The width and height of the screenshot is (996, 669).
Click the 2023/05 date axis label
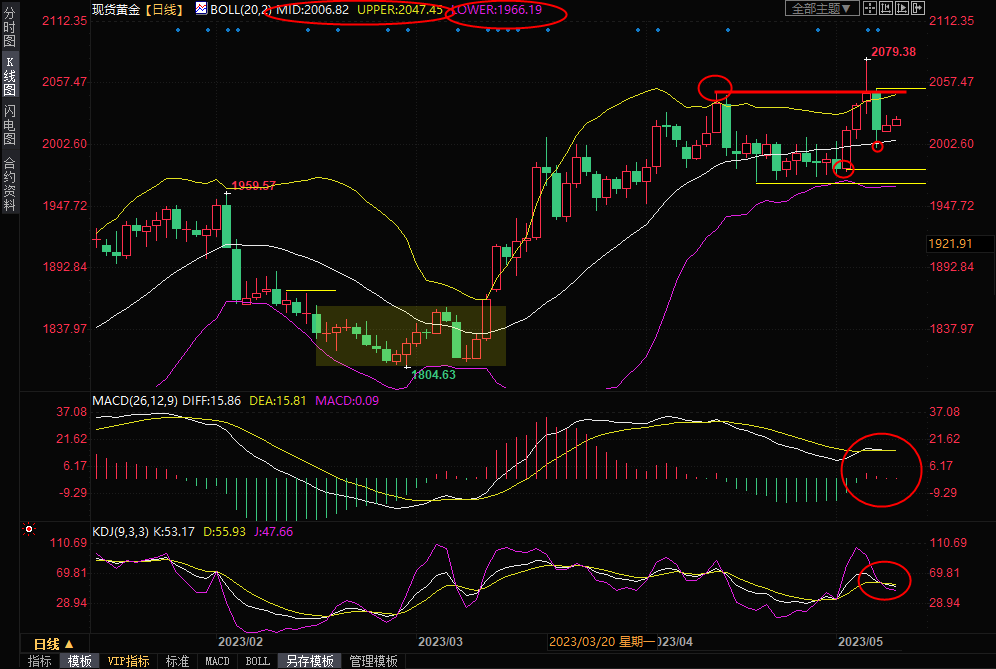(860, 642)
